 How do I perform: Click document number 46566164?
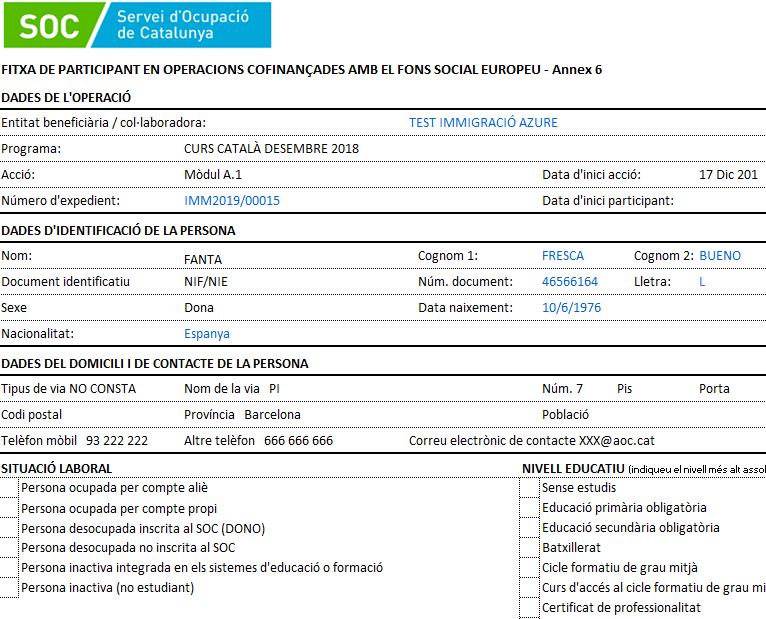569,282
